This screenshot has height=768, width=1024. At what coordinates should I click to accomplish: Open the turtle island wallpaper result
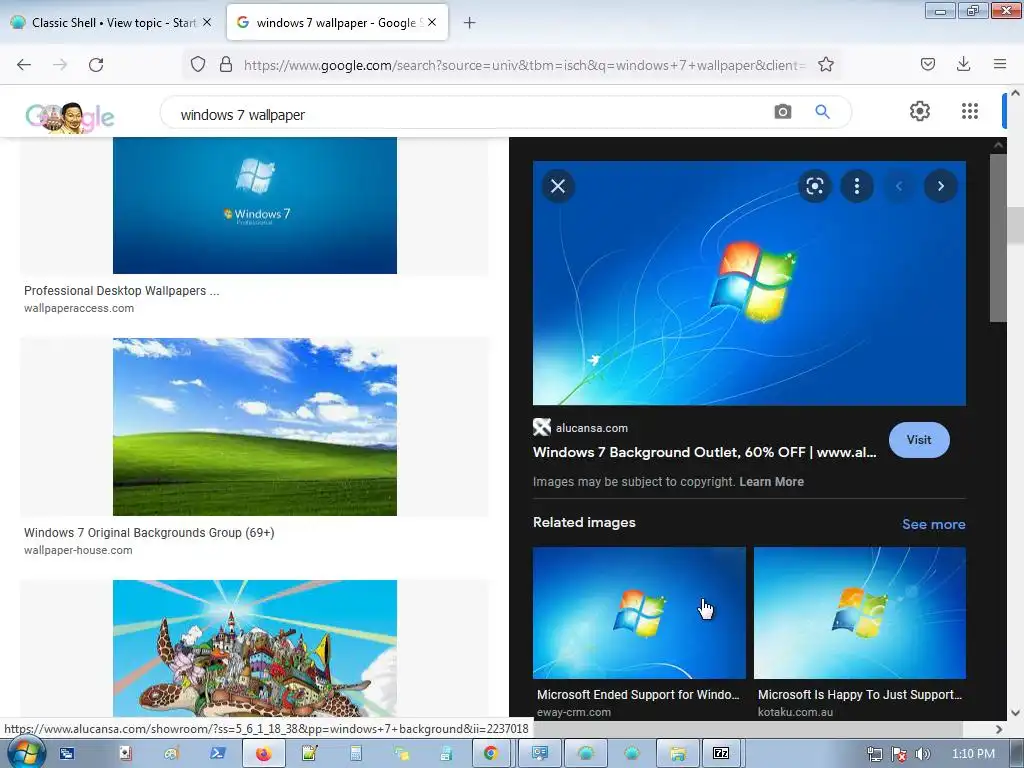click(x=255, y=648)
